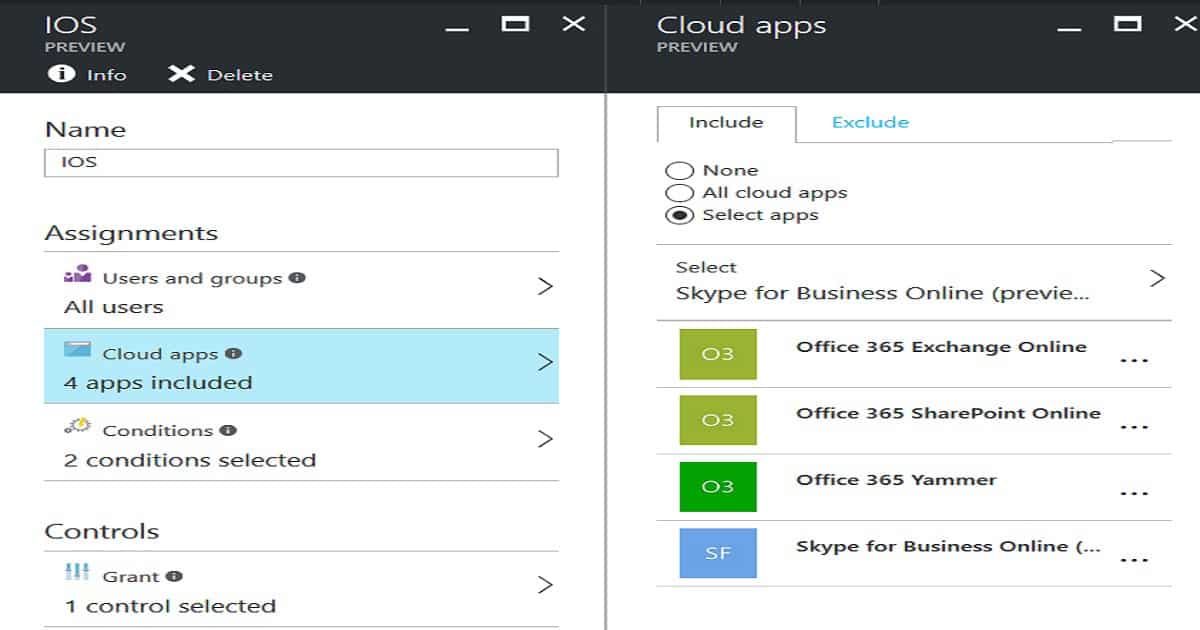Expand the Cloud apps assignment chevron
Viewport: 1200px width, 630px height.
(545, 362)
